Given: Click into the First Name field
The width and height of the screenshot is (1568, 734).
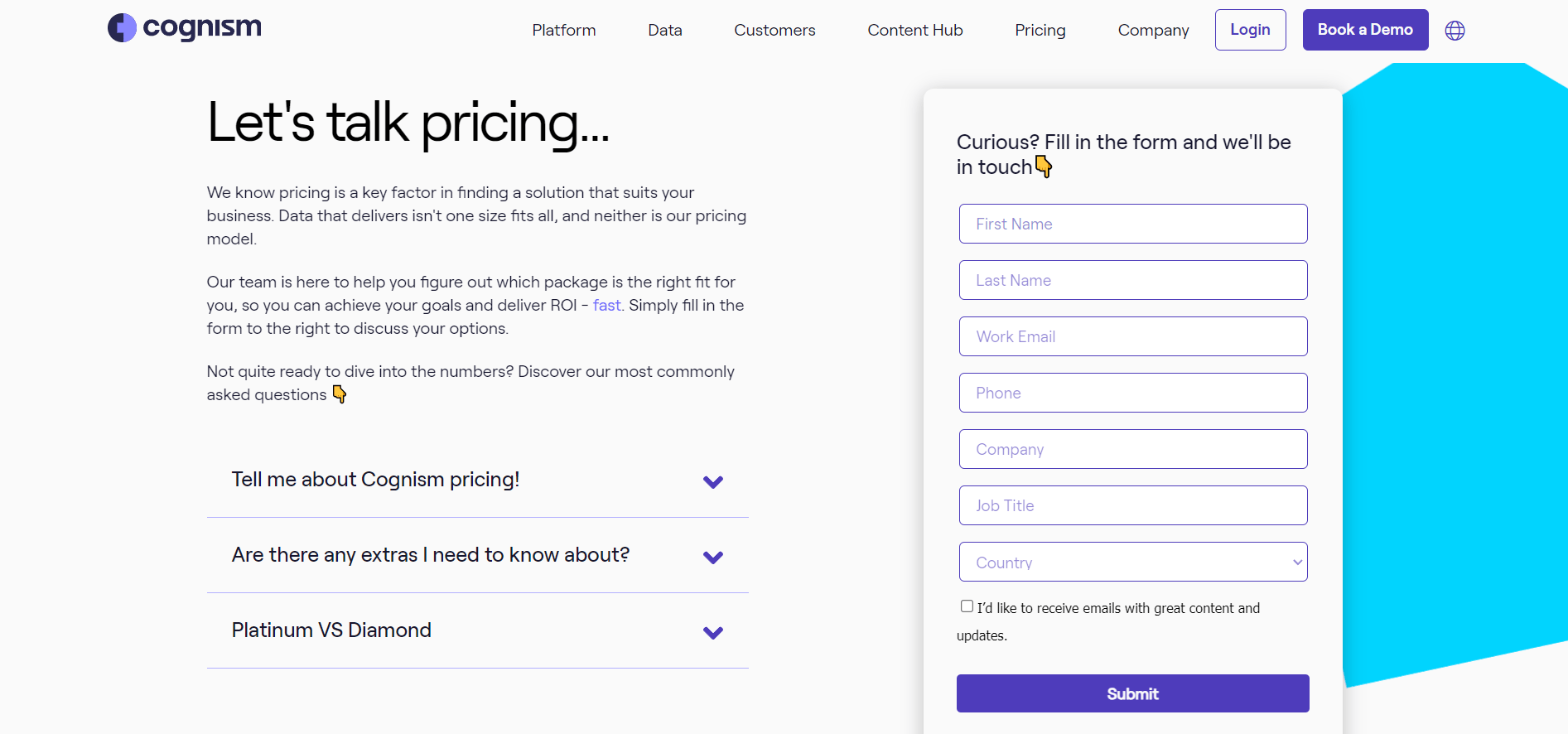Looking at the screenshot, I should point(1132,225).
